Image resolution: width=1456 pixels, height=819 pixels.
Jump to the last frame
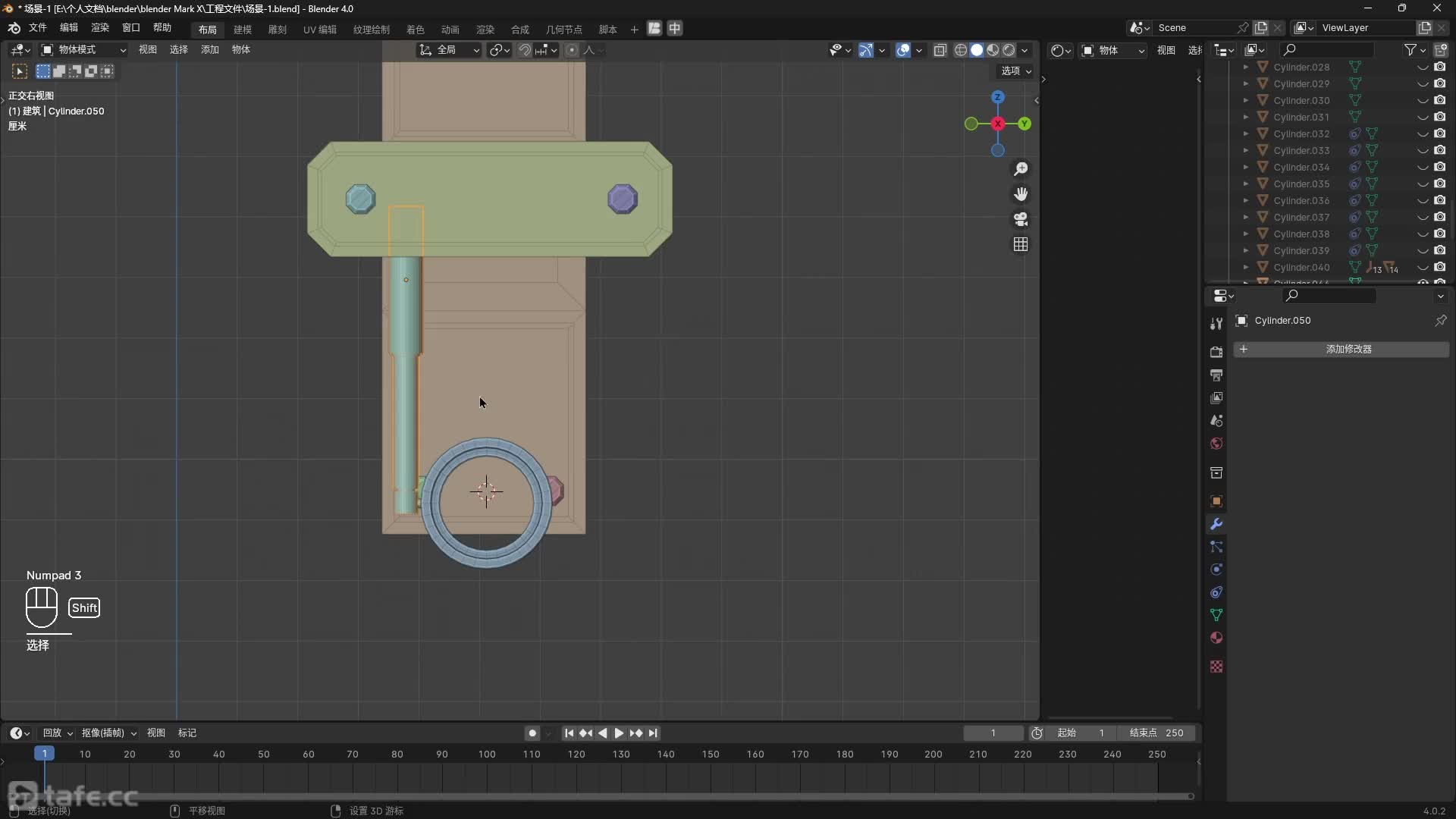coord(653,733)
